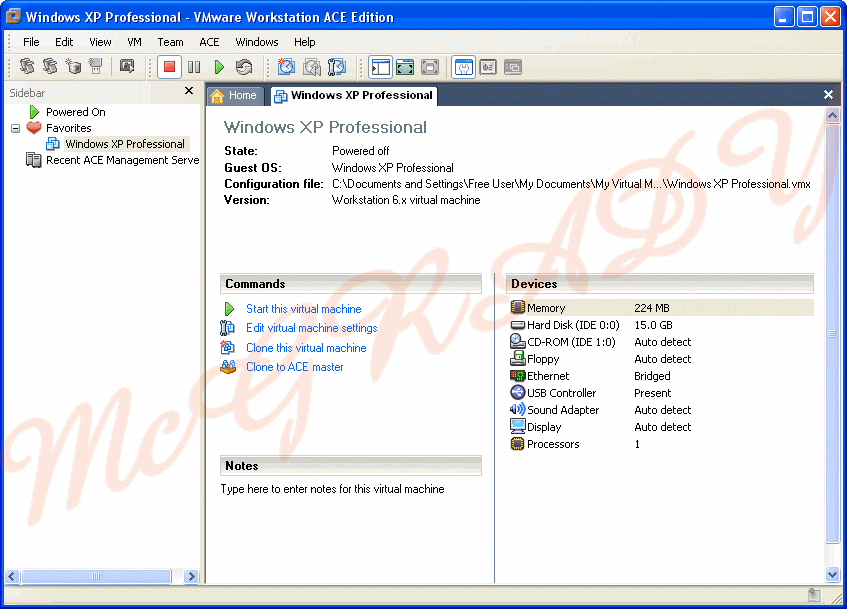Collapse the Favorites tree node
Image resolution: width=847 pixels, height=609 pixels.
(x=16, y=128)
